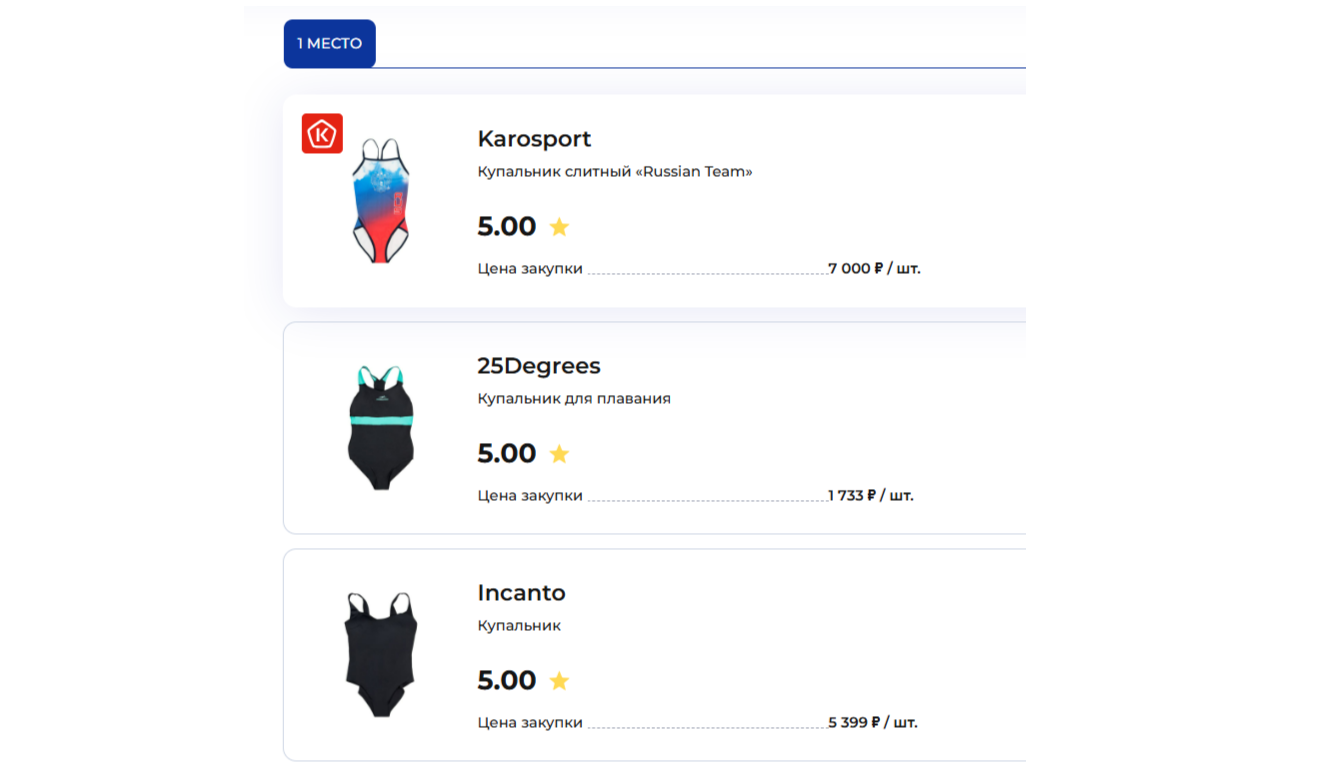
Task: Click the Incanto brand title
Action: [521, 593]
